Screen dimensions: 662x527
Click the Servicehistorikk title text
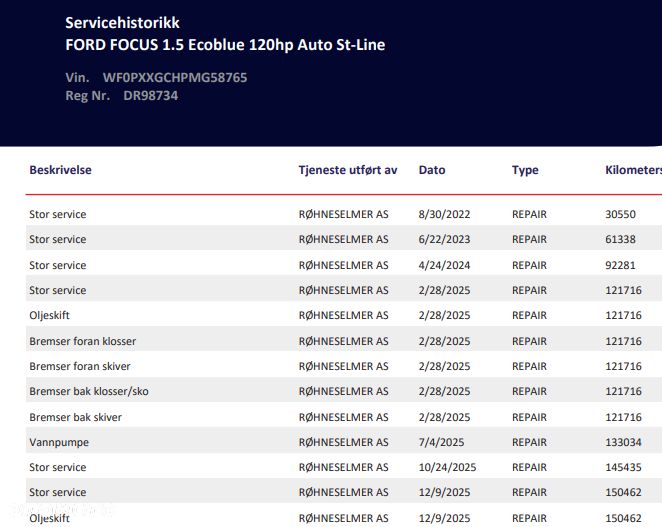click(x=123, y=22)
